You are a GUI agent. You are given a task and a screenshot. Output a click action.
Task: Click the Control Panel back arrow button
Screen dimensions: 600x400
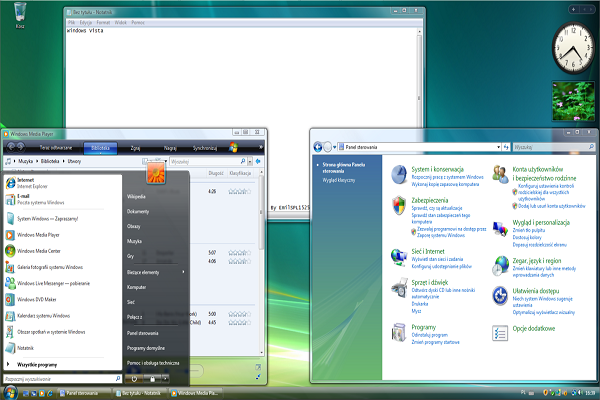(x=318, y=147)
